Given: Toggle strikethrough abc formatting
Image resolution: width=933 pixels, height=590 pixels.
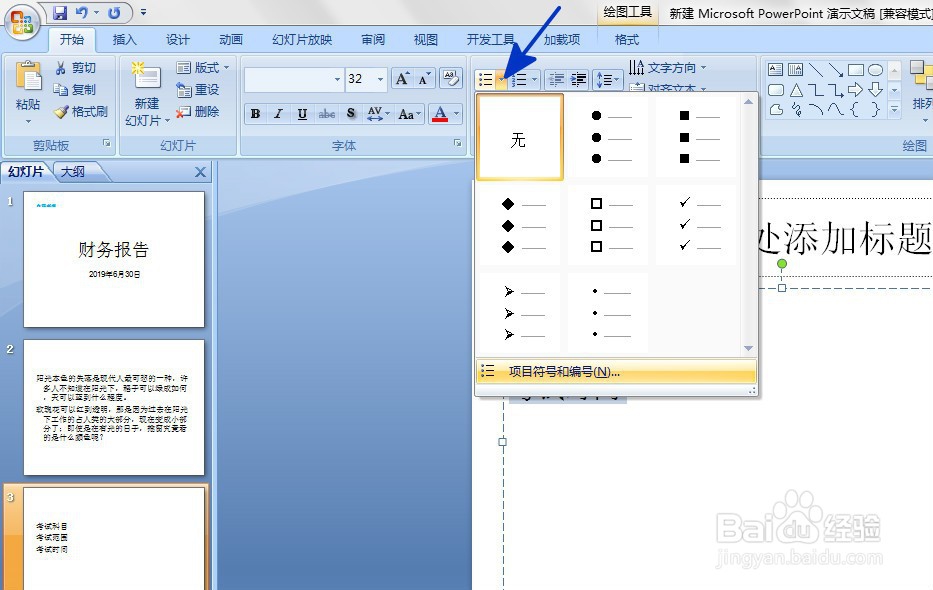Looking at the screenshot, I should [327, 114].
